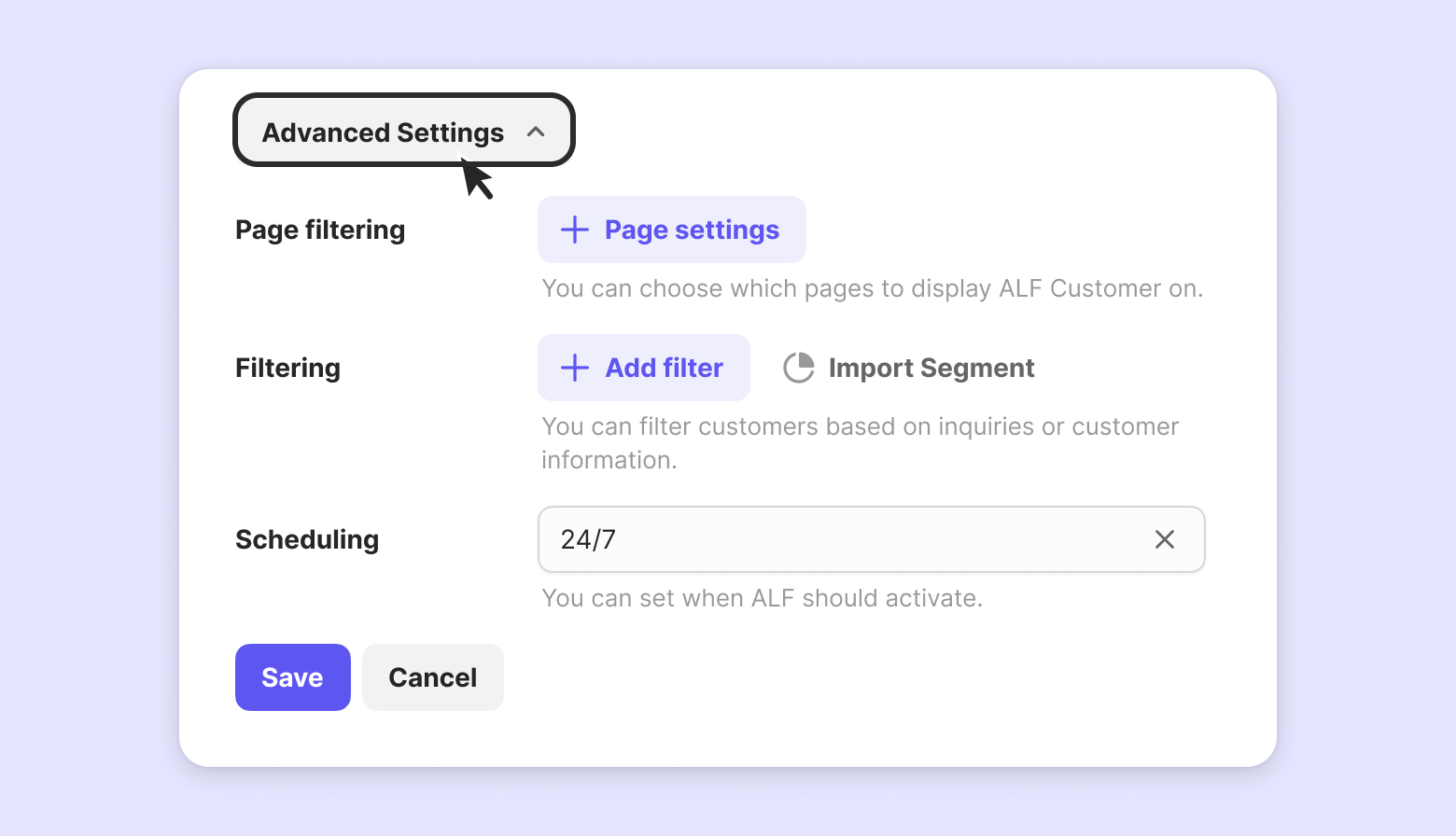The height and width of the screenshot is (836, 1456).
Task: Save the advanced settings
Action: click(292, 677)
